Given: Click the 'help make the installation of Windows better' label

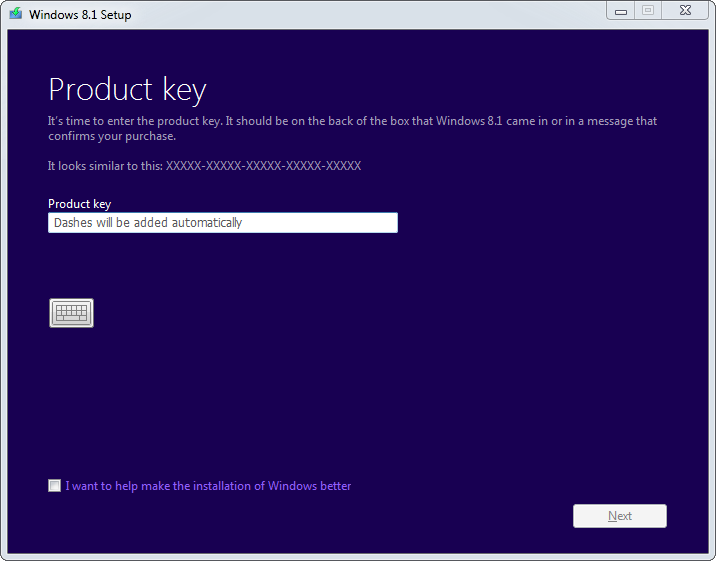Looking at the screenshot, I should tap(208, 486).
